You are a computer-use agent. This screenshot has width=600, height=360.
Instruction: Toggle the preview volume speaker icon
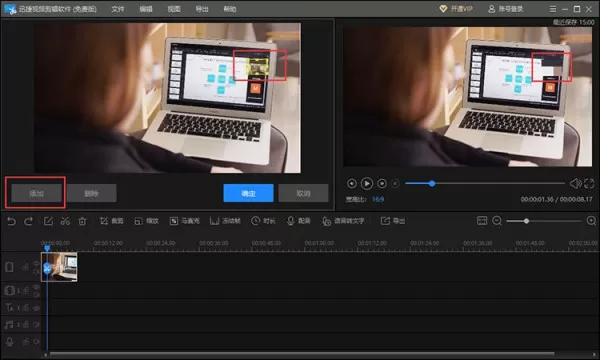click(575, 184)
